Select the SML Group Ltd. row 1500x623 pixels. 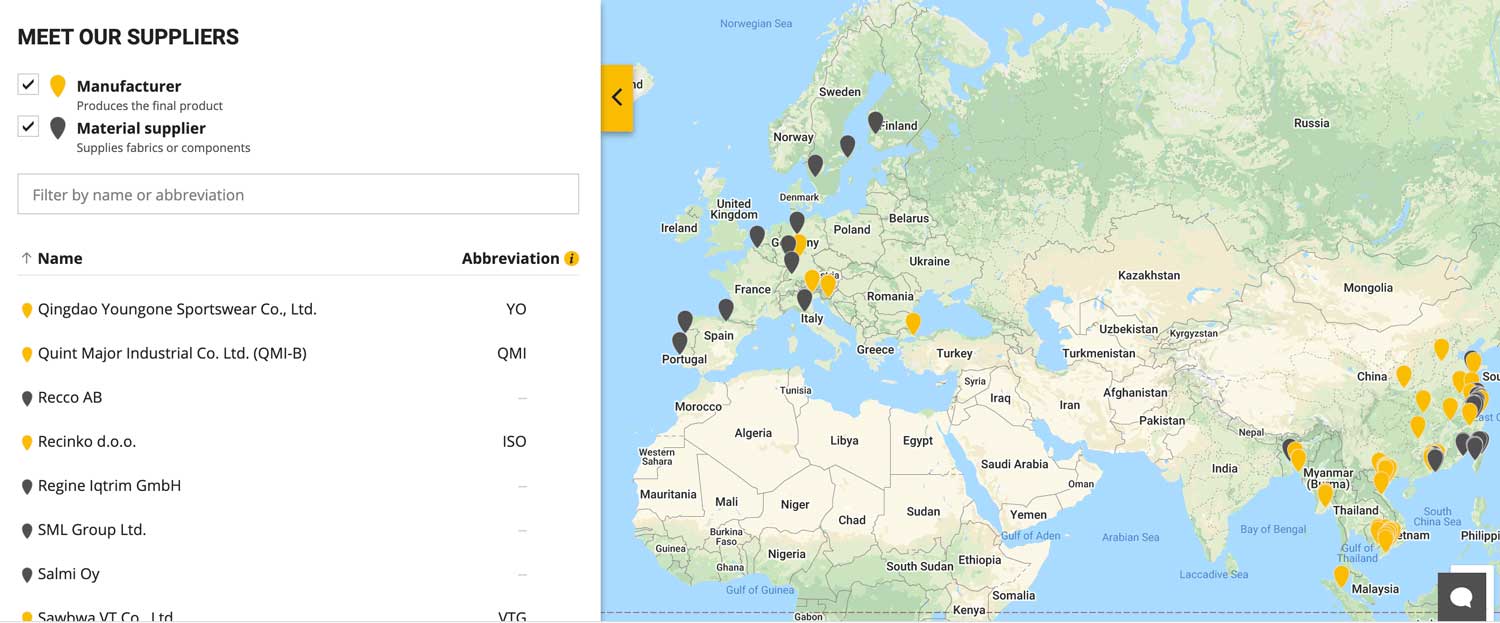(x=298, y=529)
